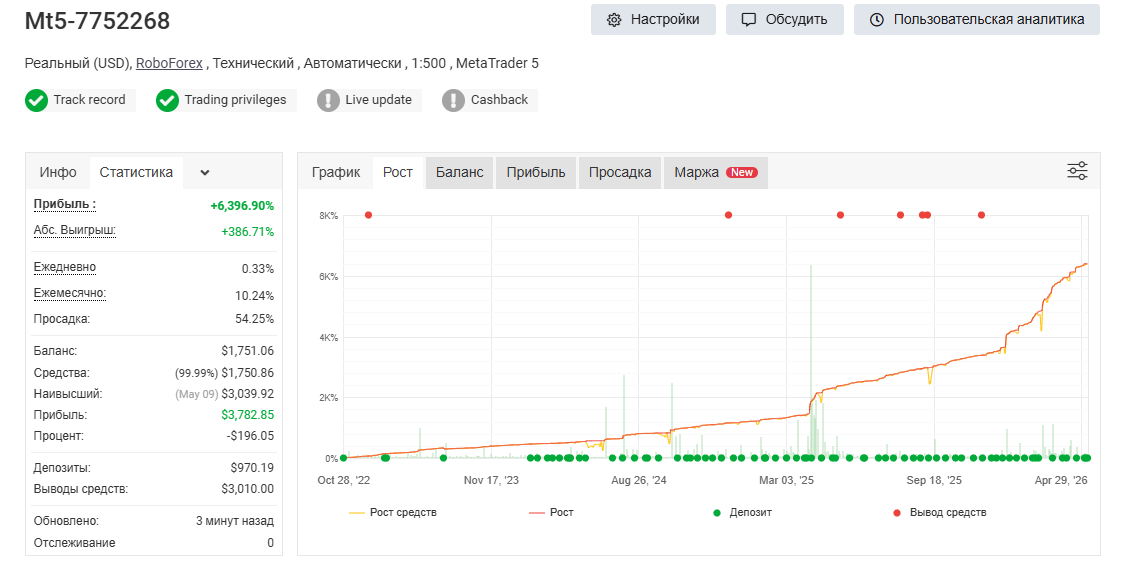Screen dimensions: 1122x564
Task: Toggle the Депозит legend series
Action: point(742,512)
